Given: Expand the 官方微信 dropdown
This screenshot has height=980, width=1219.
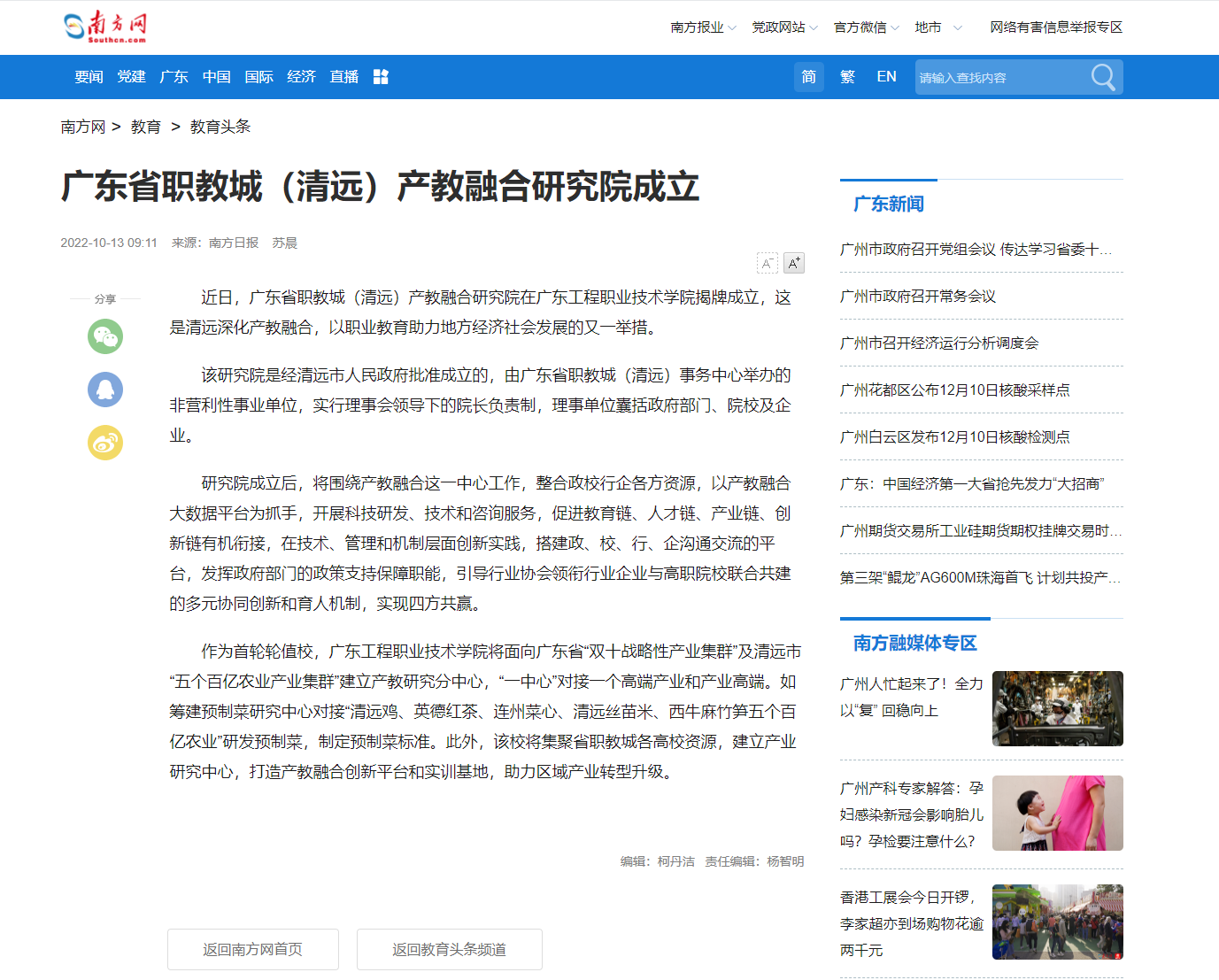Looking at the screenshot, I should coord(866,27).
